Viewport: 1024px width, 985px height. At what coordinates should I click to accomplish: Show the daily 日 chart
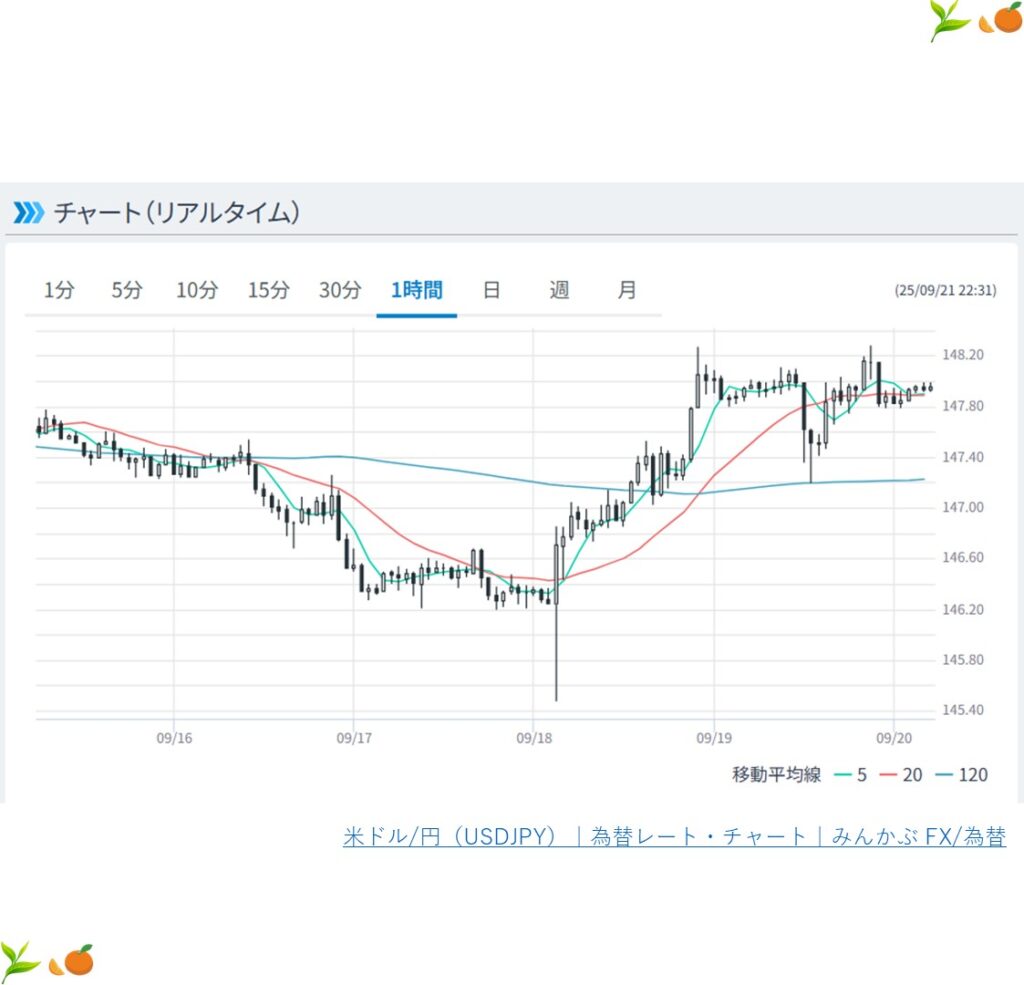click(x=491, y=291)
